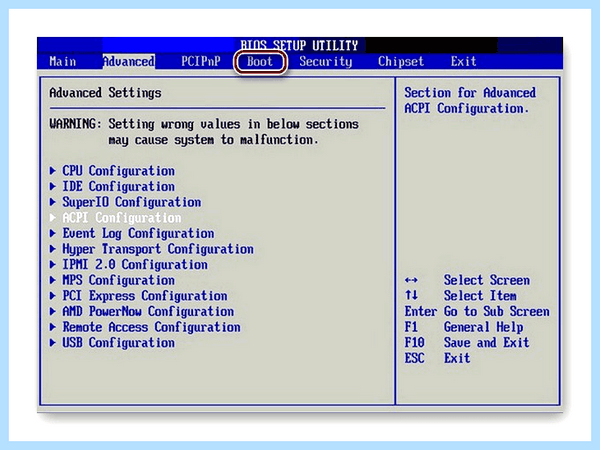Click the "Advanced Settings" heading

coord(105,93)
